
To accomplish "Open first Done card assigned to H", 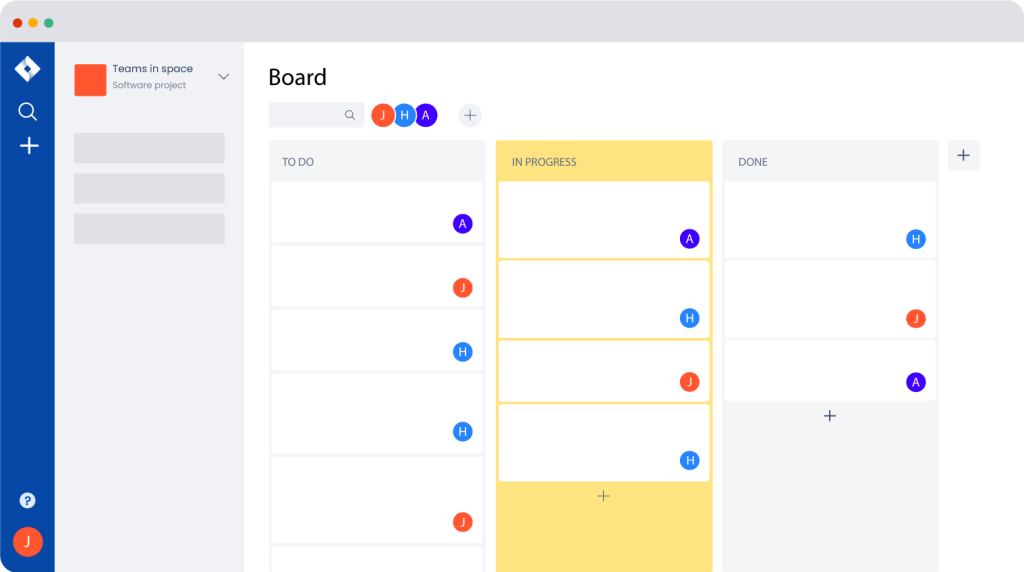I will (x=830, y=220).
